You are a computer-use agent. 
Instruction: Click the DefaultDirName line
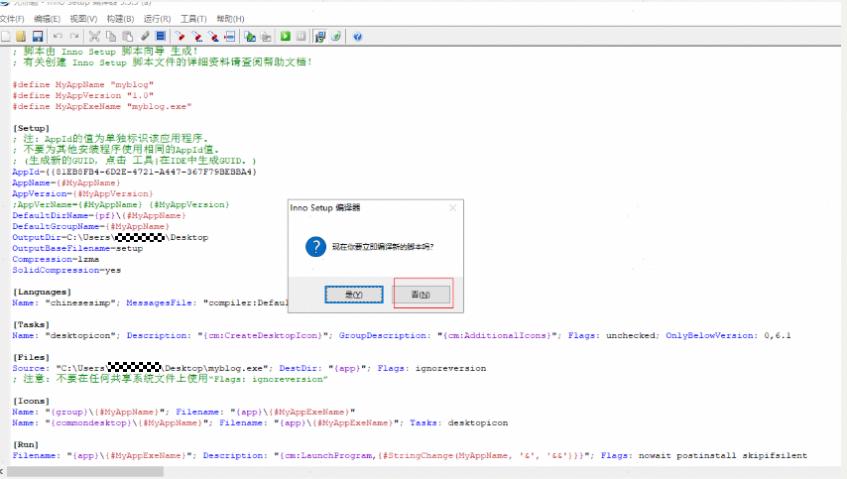pos(99,215)
